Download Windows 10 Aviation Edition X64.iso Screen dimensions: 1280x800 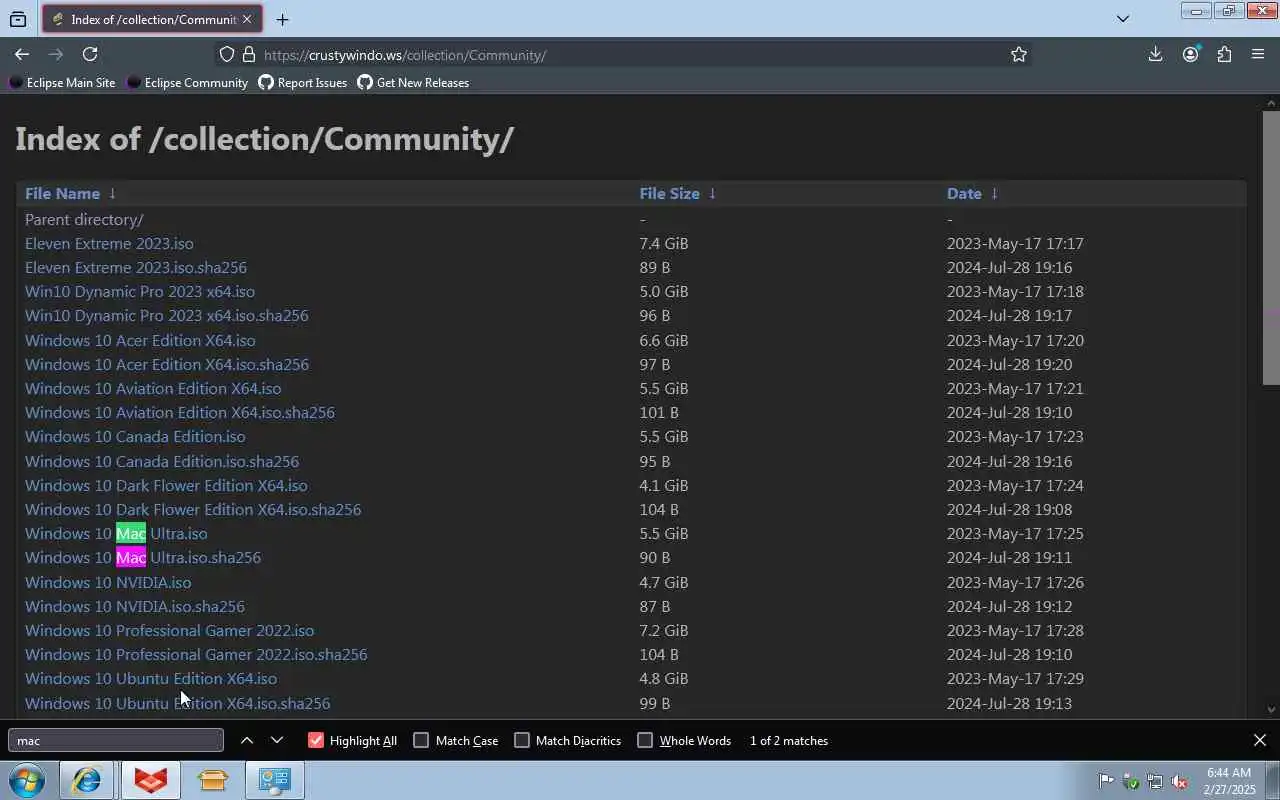[153, 388]
